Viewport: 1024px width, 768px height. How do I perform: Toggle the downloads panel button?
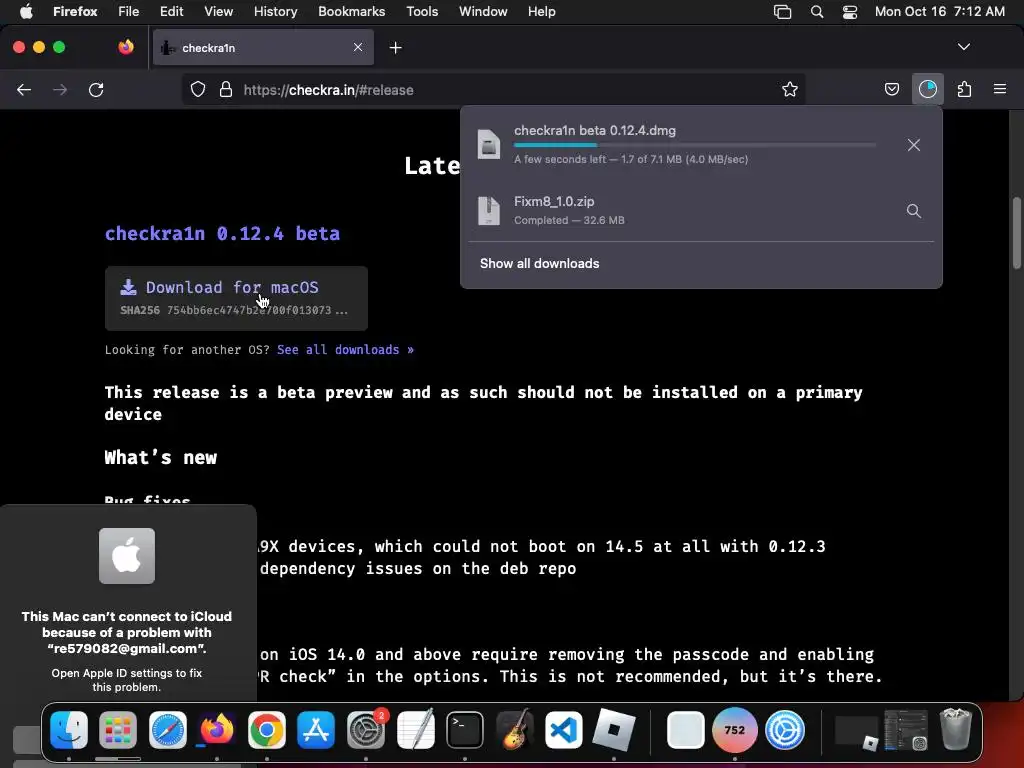[927, 89]
